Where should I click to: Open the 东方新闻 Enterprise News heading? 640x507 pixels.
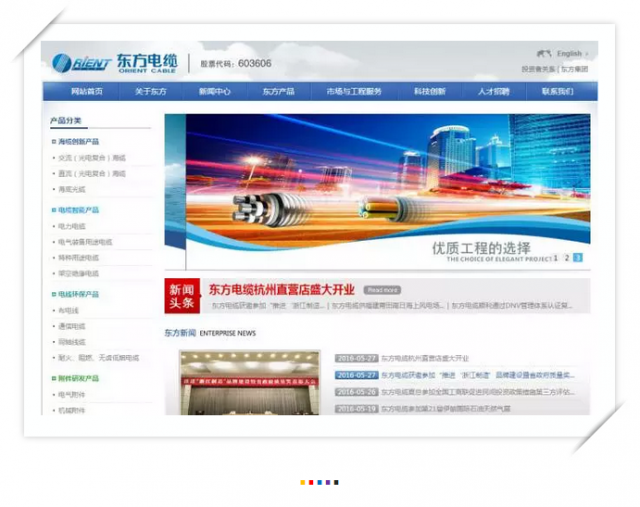(x=210, y=333)
